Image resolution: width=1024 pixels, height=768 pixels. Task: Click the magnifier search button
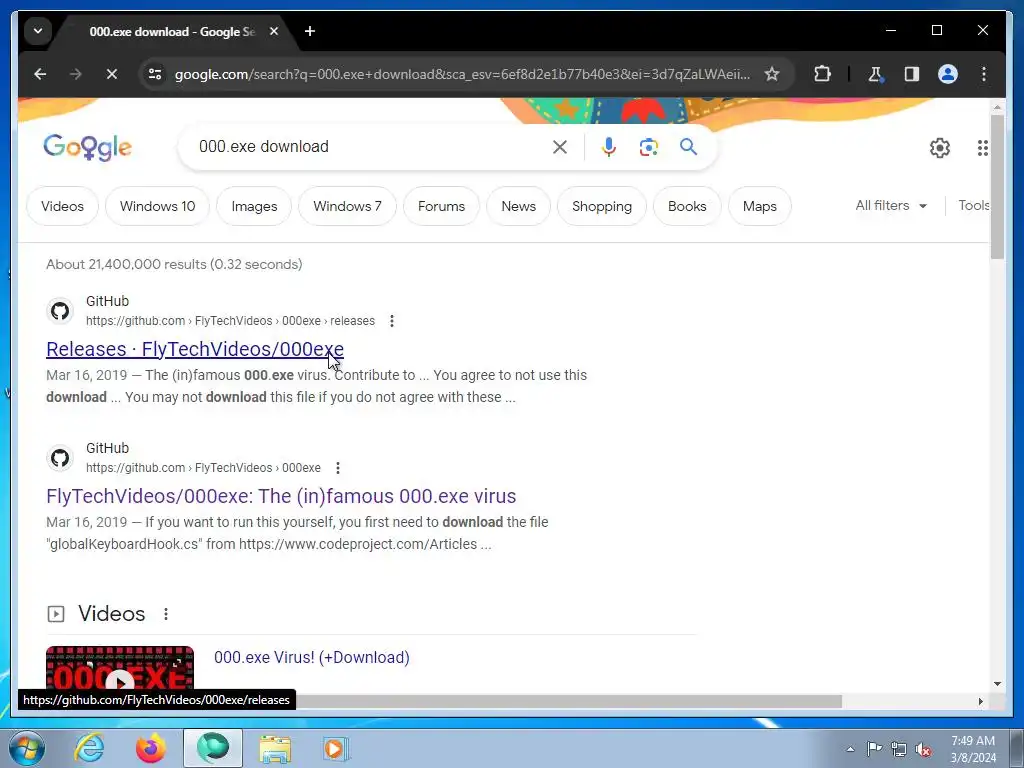tap(688, 147)
